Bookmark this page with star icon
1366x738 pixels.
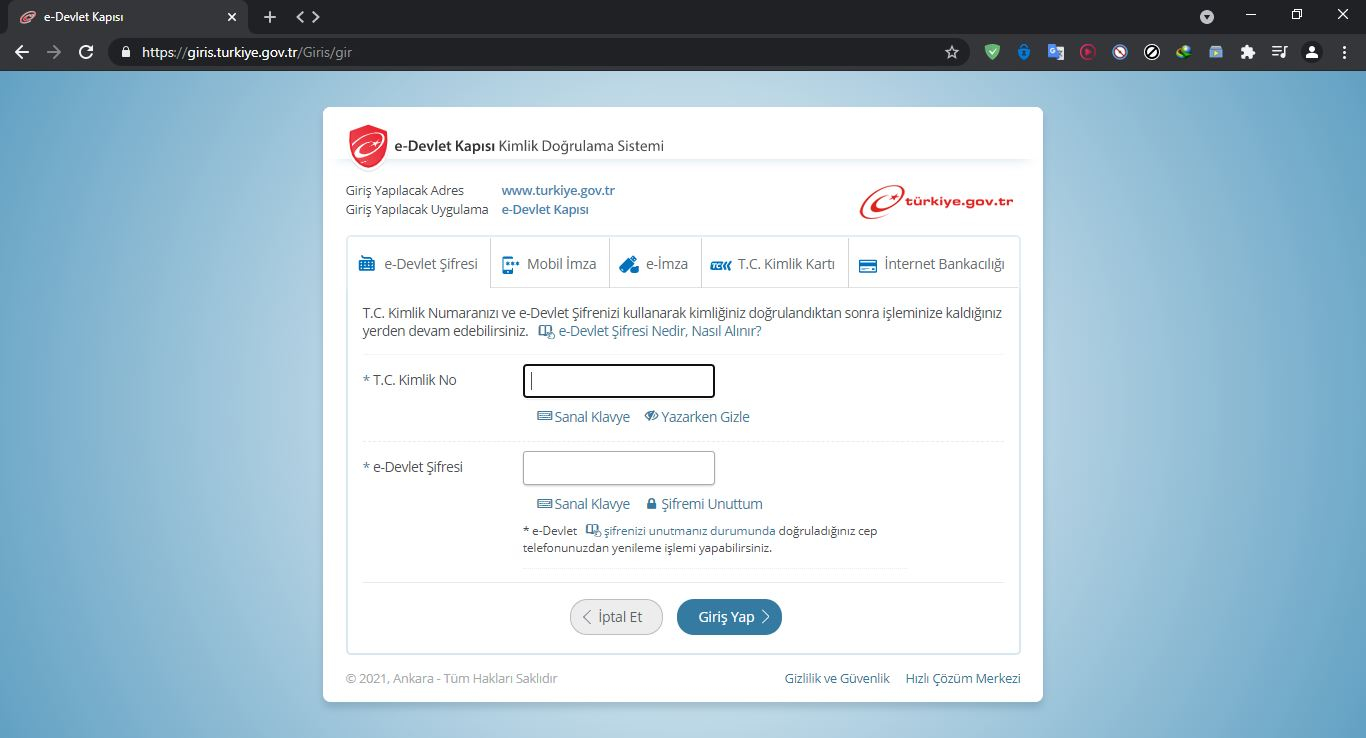point(951,52)
